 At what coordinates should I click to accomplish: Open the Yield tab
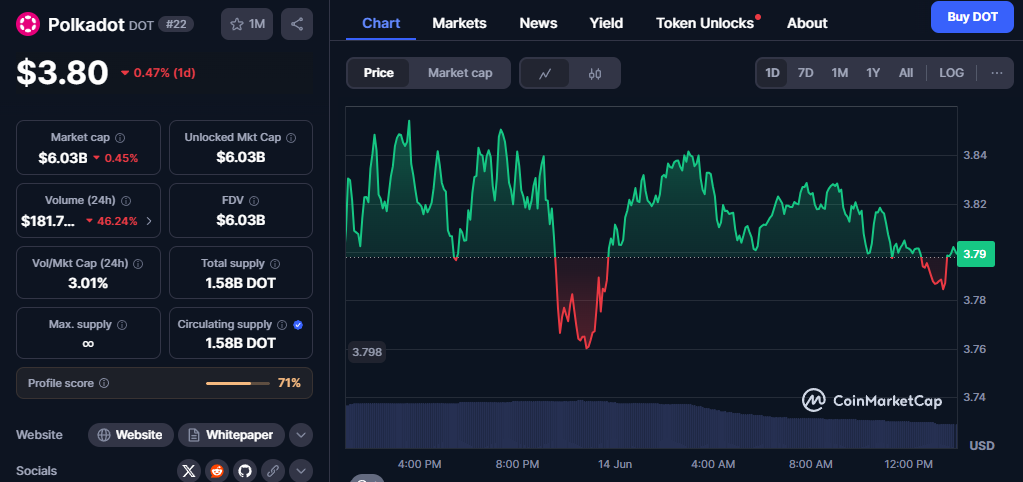(606, 23)
